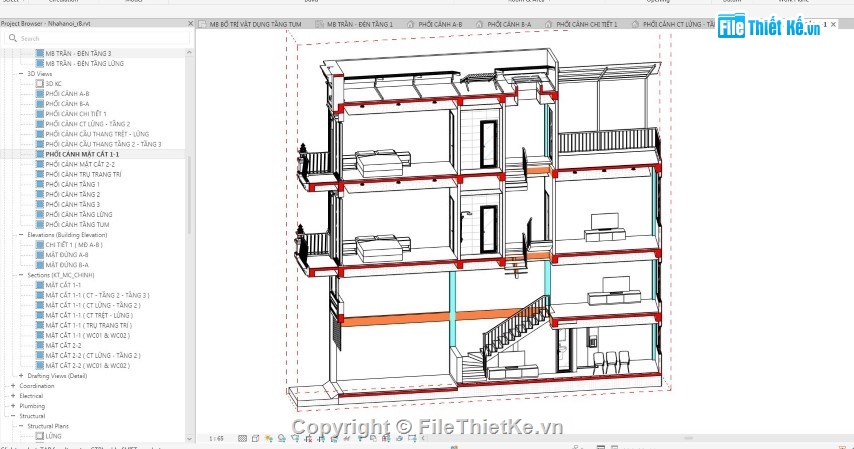Screen dimensions: 854x449
Task: Select MẶT ĐỨNG A-B elevation
Action: pos(66,255)
